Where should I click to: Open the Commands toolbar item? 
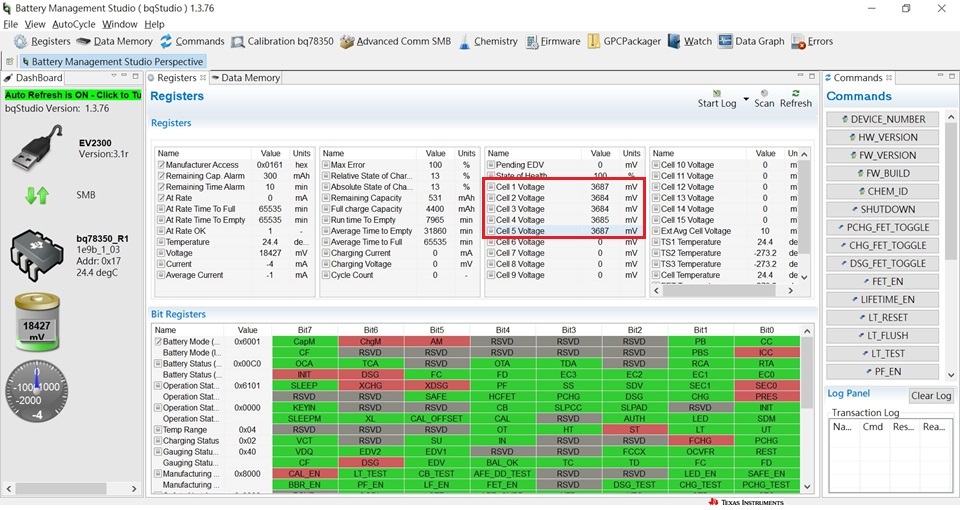[192, 42]
